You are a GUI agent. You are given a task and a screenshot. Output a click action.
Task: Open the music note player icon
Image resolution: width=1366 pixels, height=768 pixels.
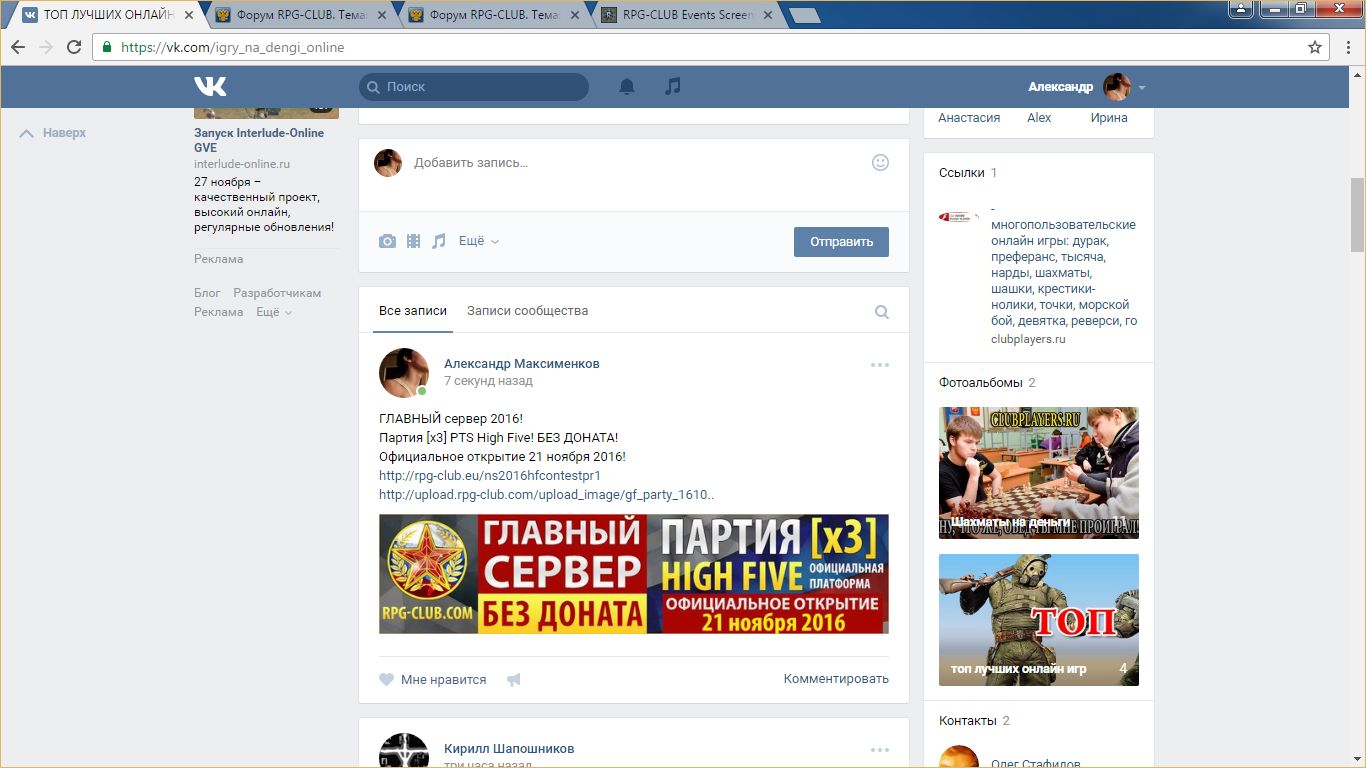pos(673,87)
